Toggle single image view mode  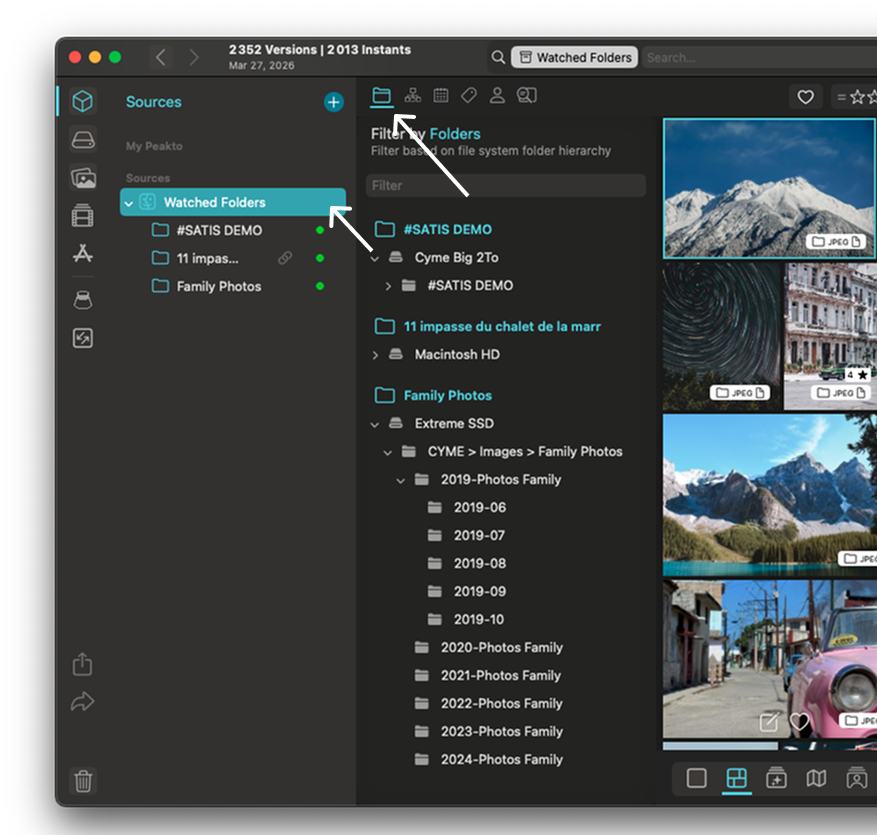pos(697,778)
